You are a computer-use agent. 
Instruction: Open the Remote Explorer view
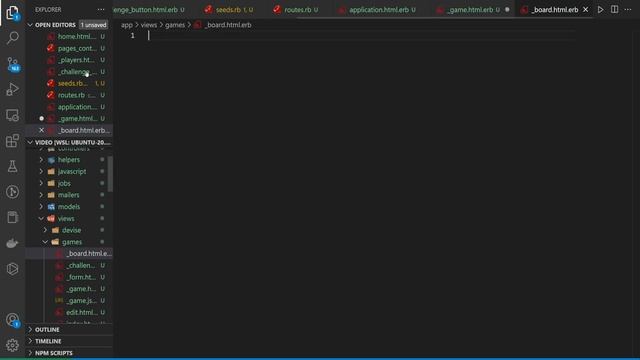[13, 115]
